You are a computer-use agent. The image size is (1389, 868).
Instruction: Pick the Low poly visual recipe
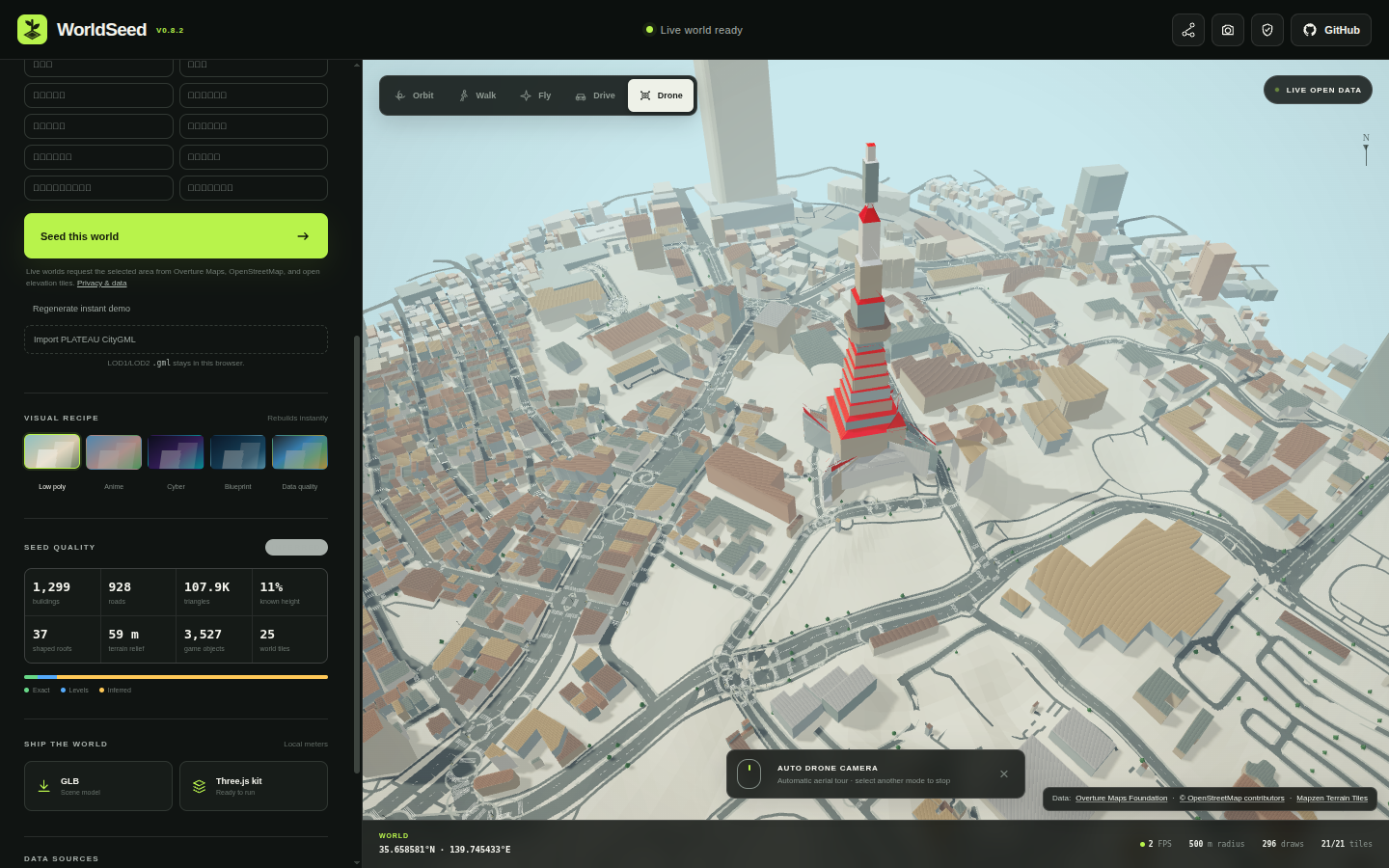coord(52,463)
